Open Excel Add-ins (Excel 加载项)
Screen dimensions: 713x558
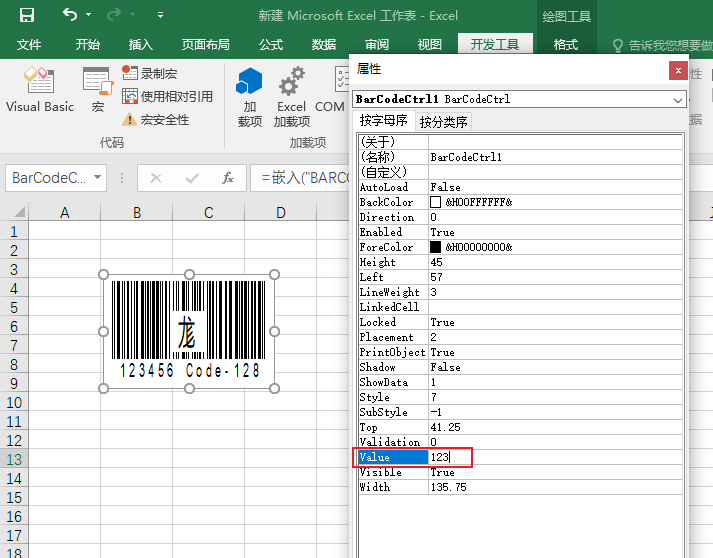click(291, 97)
